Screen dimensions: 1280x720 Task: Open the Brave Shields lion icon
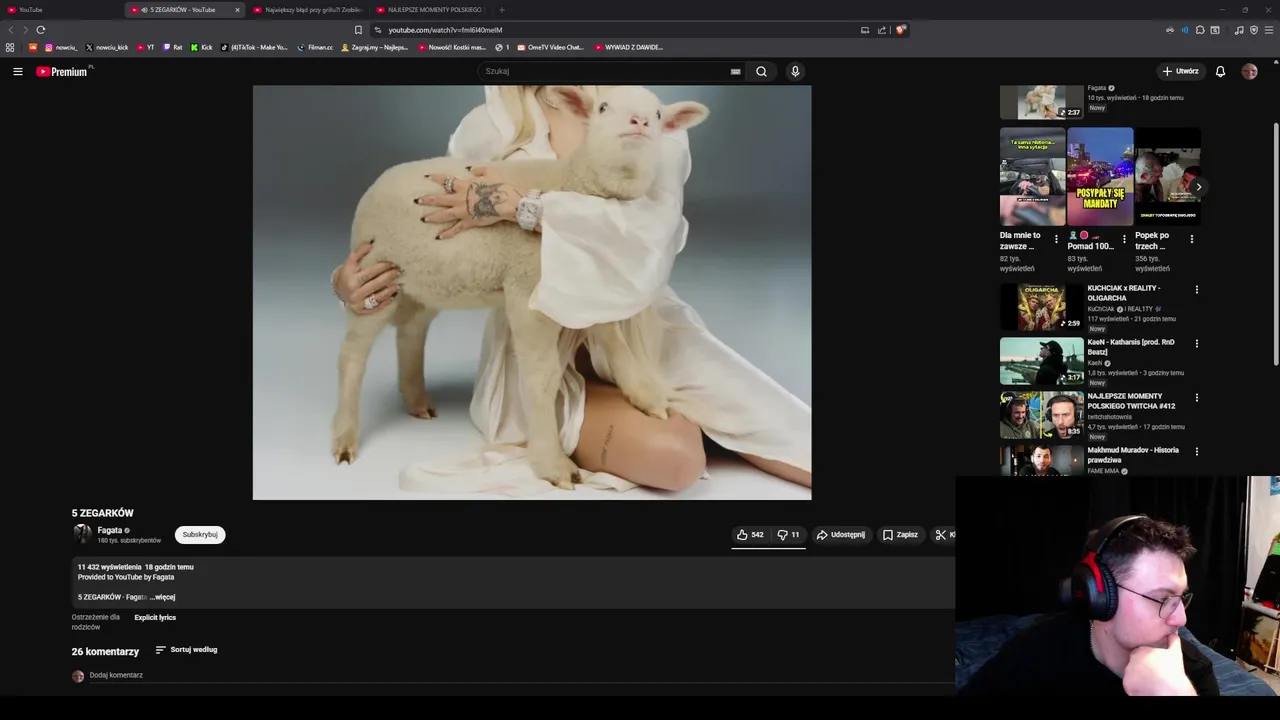900,30
